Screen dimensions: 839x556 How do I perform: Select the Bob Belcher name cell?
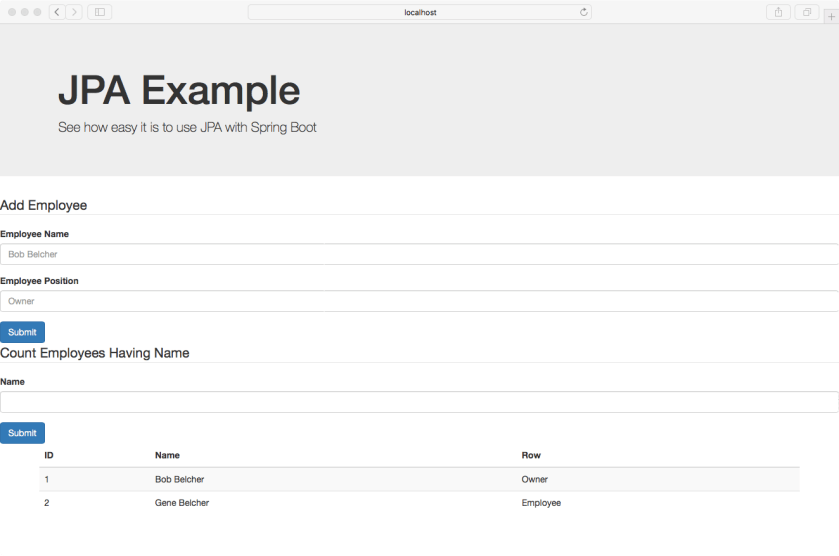point(180,479)
